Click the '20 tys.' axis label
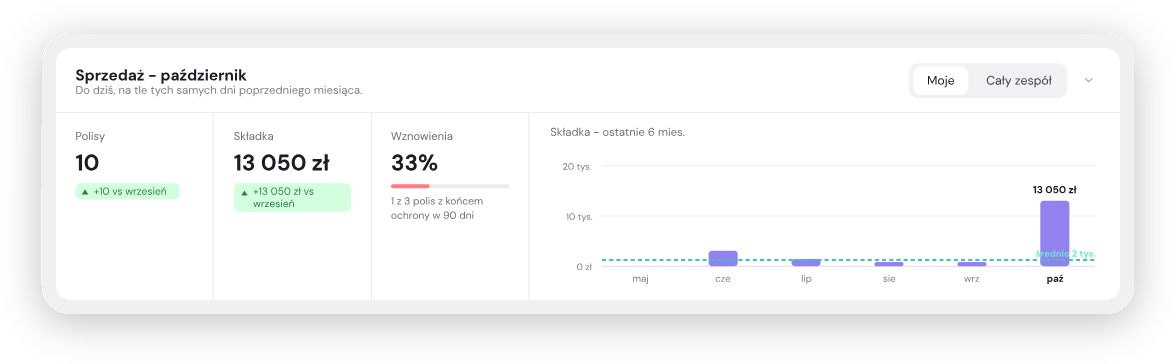This screenshot has width=1176, height=364. tap(577, 167)
